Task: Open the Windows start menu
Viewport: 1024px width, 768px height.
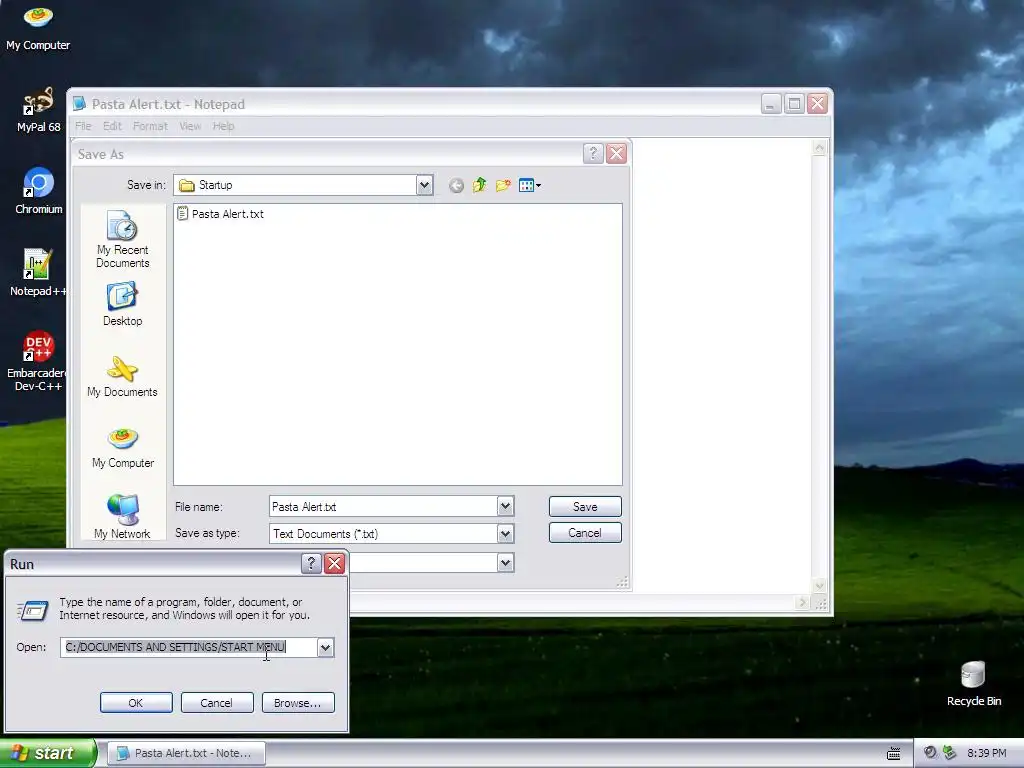Action: click(48, 753)
